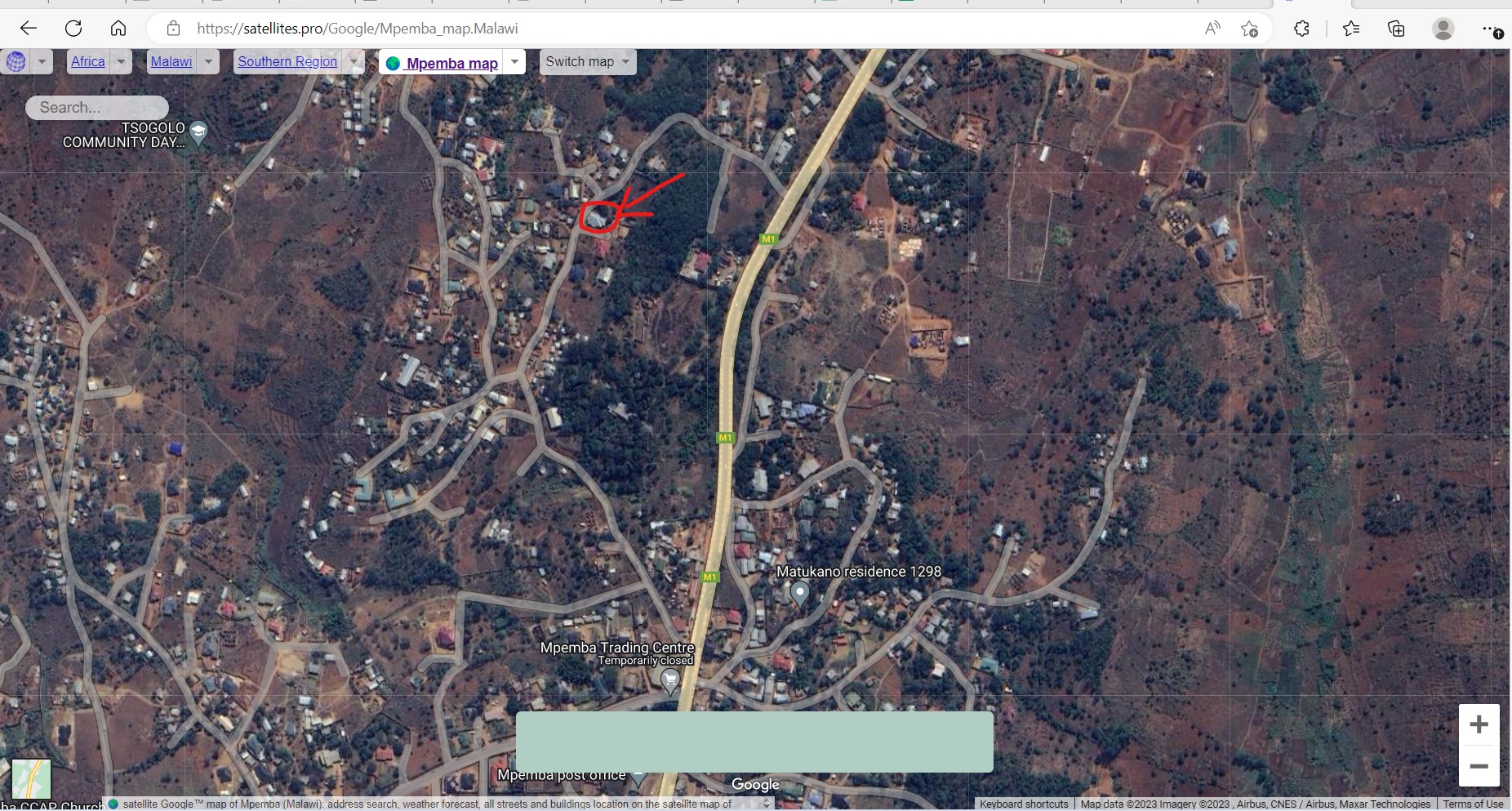Open the browser extensions icon
Viewport: 1512px width, 811px height.
tap(1301, 29)
